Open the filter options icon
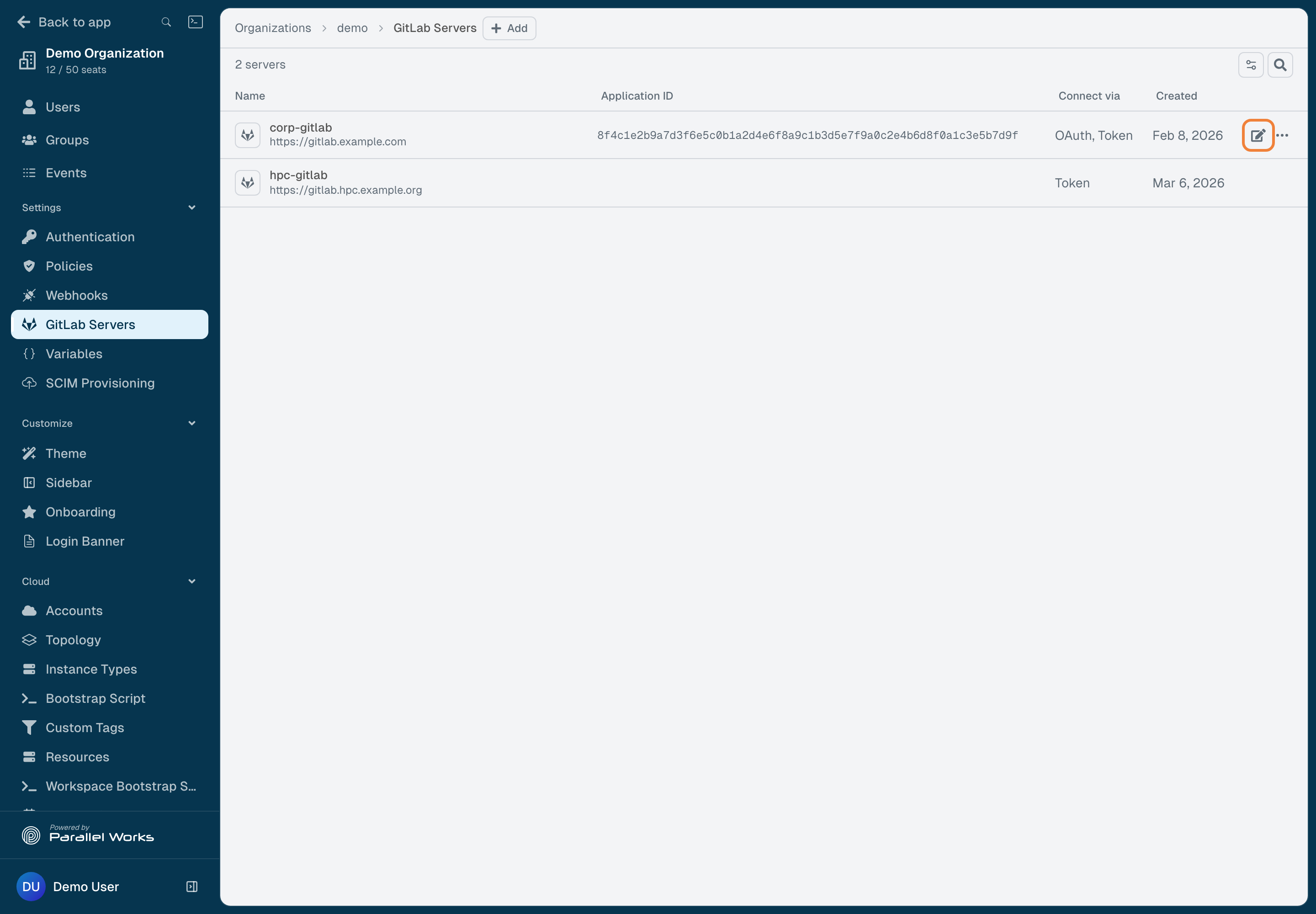 tap(1251, 65)
